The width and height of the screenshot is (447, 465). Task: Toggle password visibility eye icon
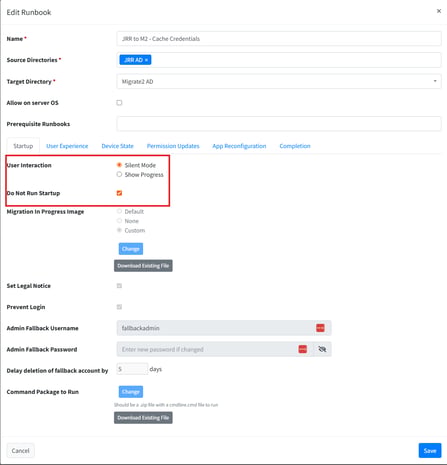322,349
